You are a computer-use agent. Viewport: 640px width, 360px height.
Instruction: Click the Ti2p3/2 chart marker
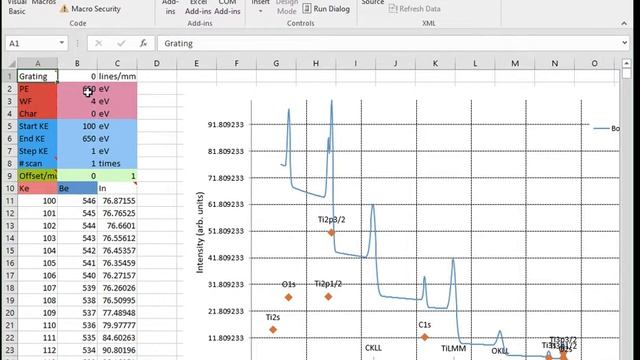(x=331, y=232)
